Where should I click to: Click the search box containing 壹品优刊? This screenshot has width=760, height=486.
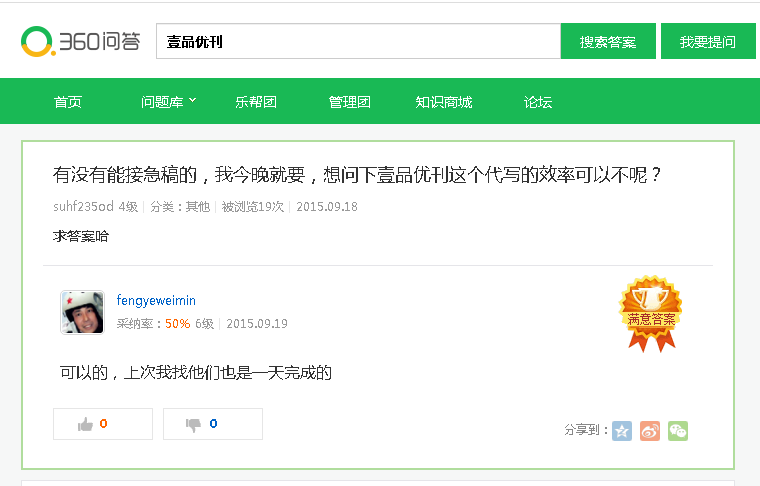pos(358,41)
